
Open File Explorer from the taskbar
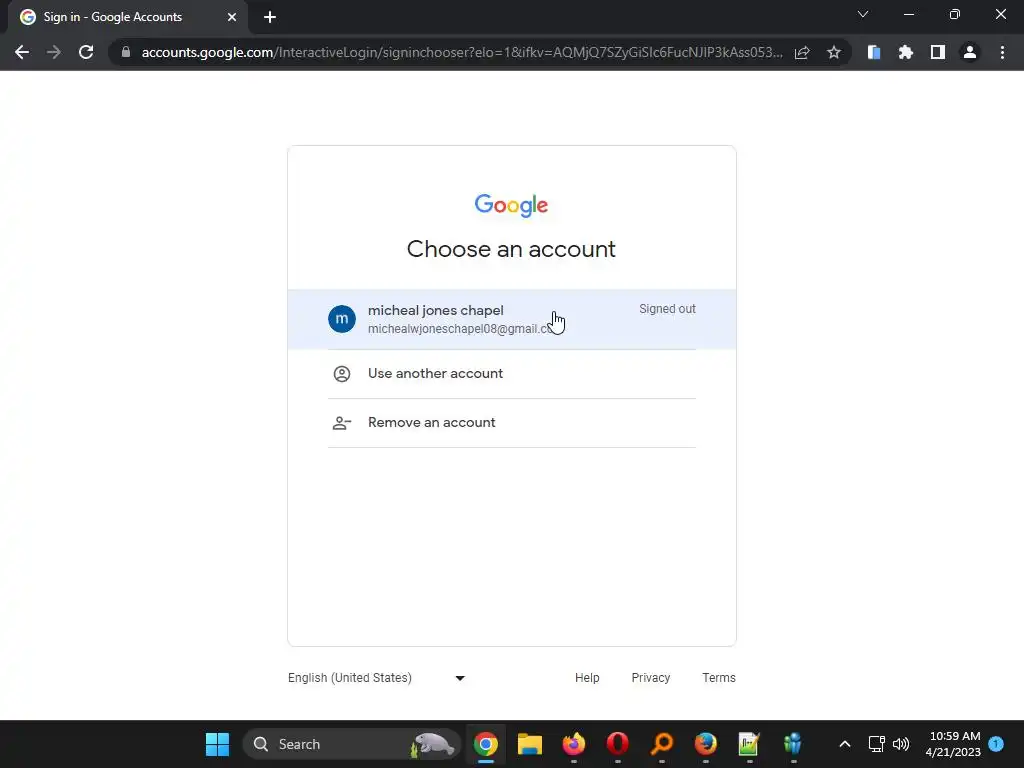530,744
